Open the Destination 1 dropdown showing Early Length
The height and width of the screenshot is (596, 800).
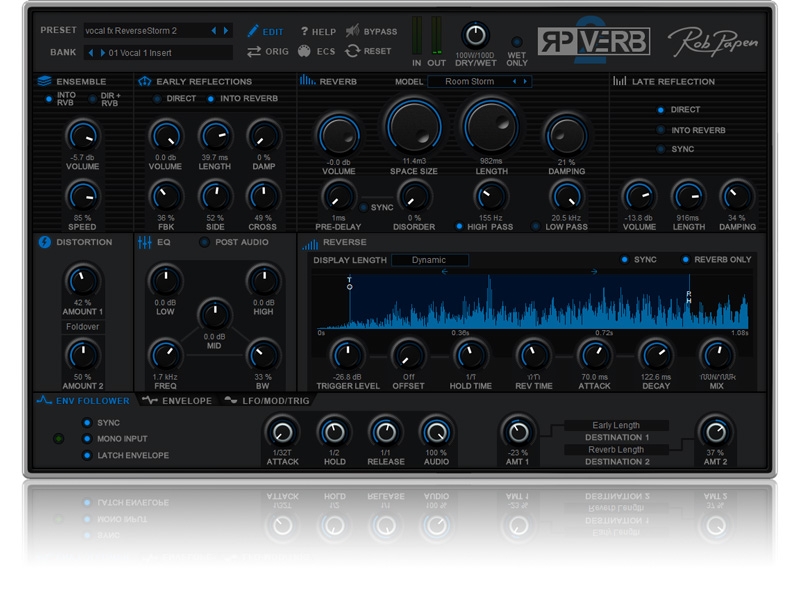click(615, 425)
